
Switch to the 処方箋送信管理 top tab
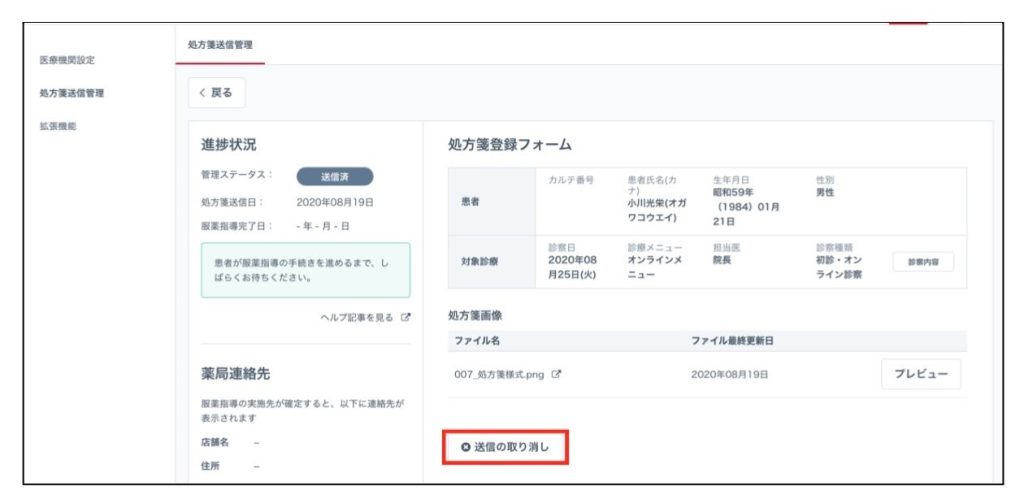pos(220,45)
